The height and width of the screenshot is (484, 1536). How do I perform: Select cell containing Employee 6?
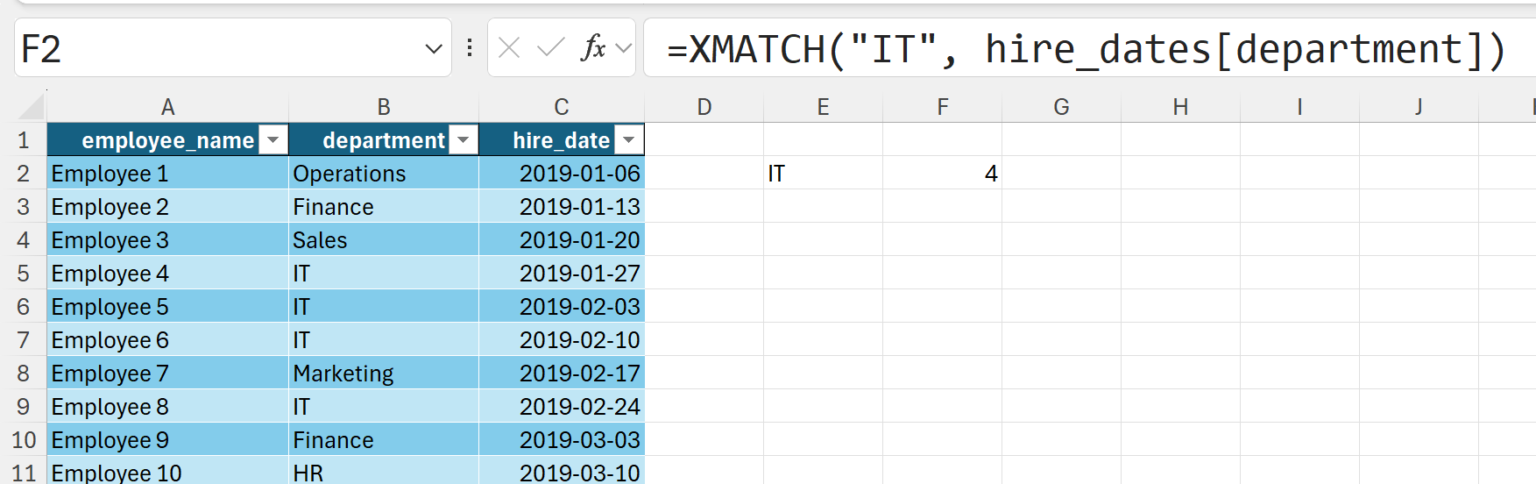[168, 340]
